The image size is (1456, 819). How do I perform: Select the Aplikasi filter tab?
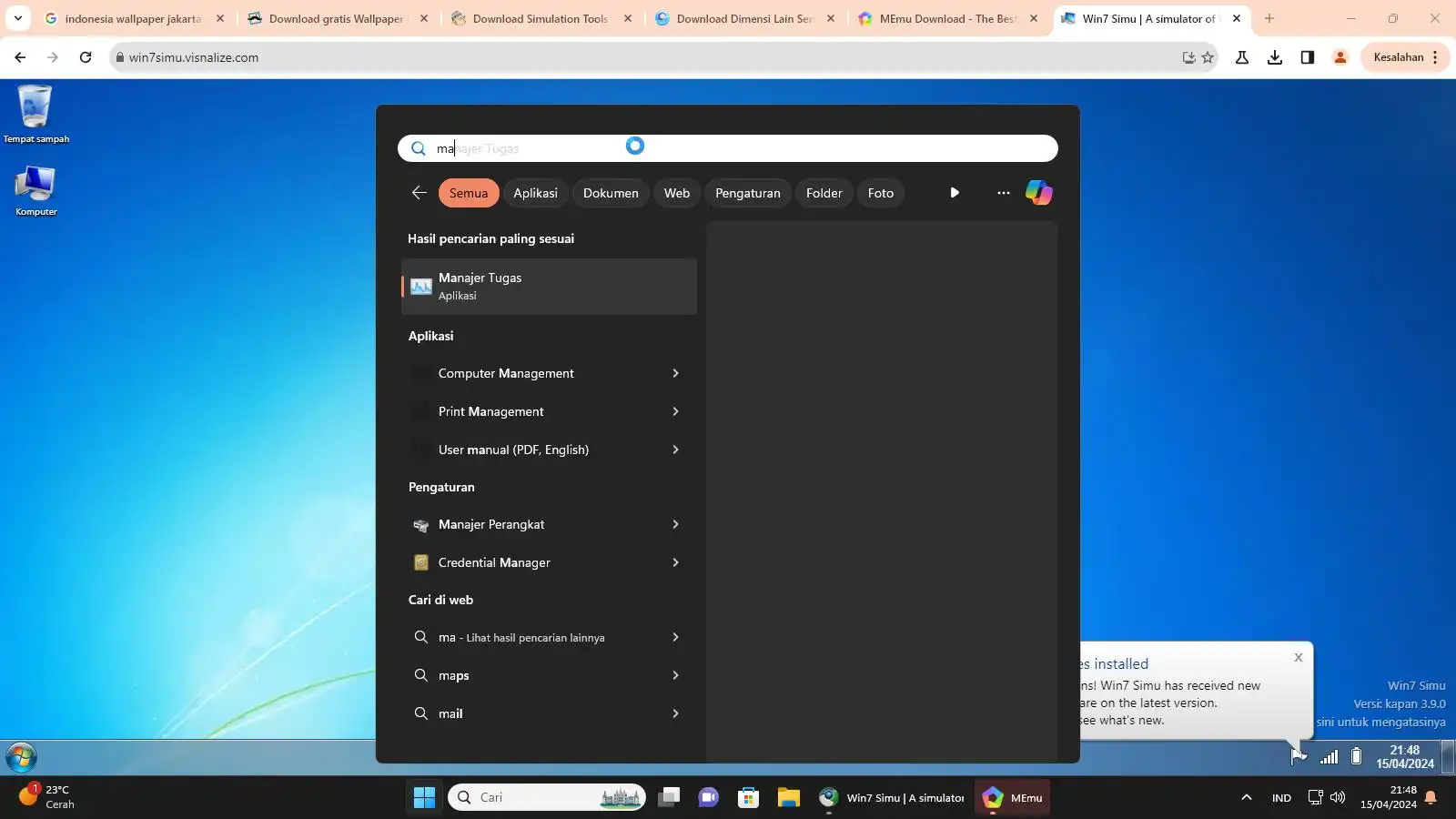click(x=535, y=193)
